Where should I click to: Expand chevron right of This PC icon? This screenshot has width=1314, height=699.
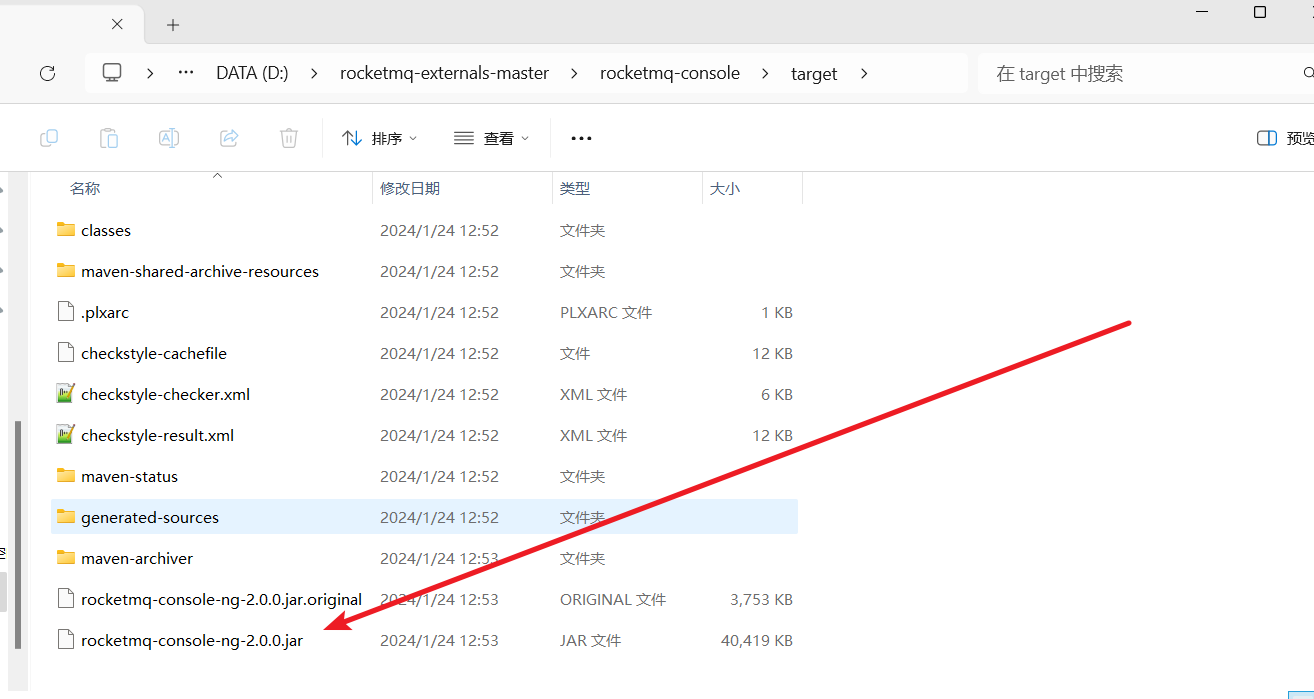150,73
